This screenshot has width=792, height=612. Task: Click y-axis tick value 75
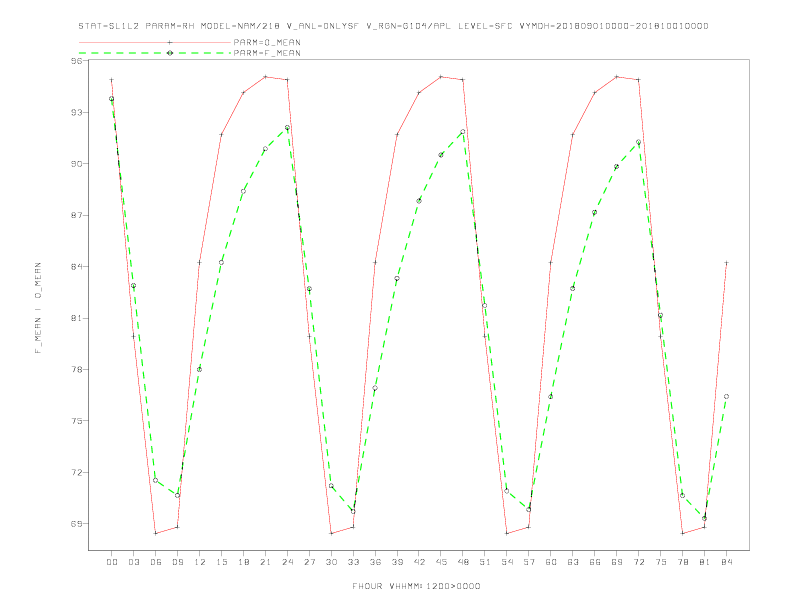(x=77, y=421)
